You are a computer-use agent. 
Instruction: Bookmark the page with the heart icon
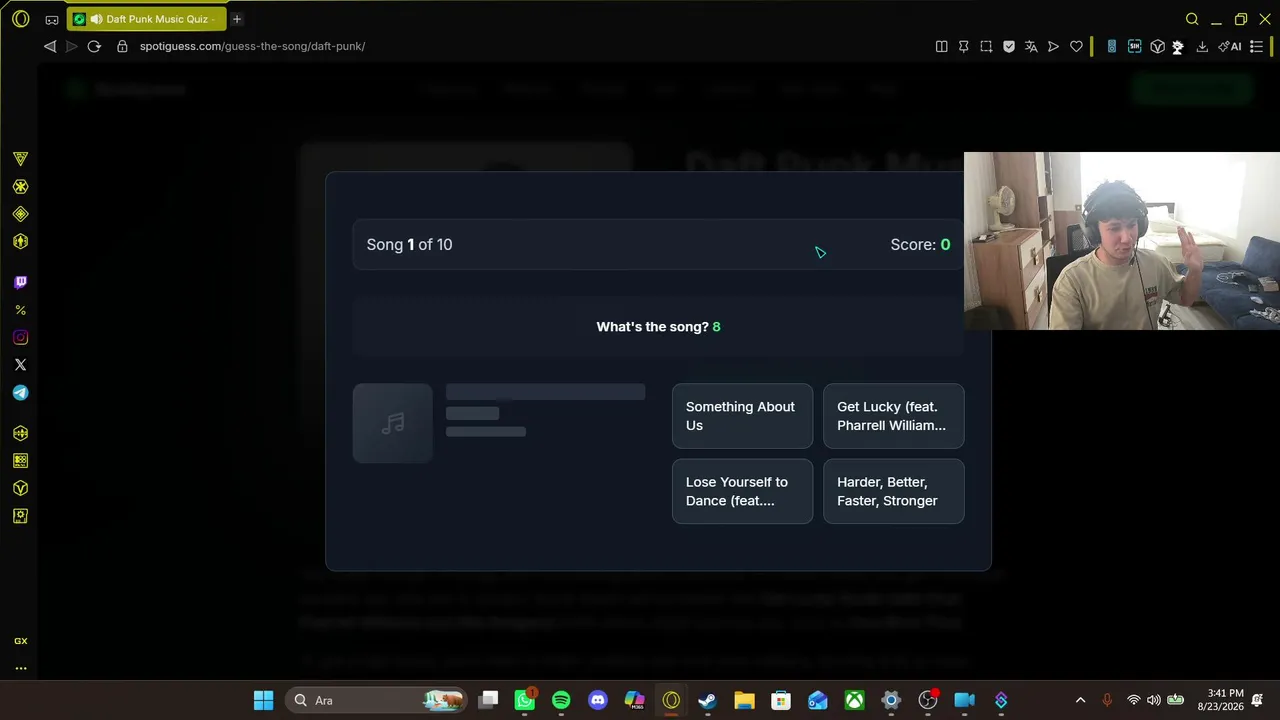coord(1076,46)
